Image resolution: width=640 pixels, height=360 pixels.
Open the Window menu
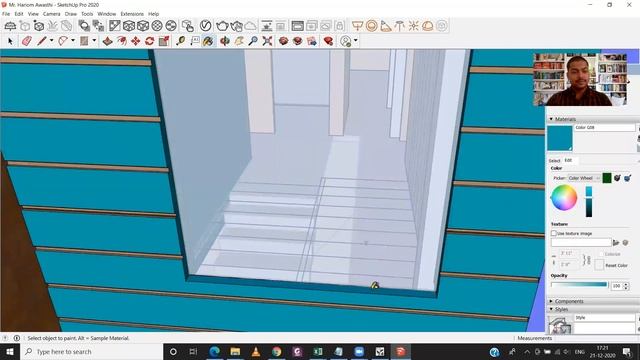[x=107, y=14]
